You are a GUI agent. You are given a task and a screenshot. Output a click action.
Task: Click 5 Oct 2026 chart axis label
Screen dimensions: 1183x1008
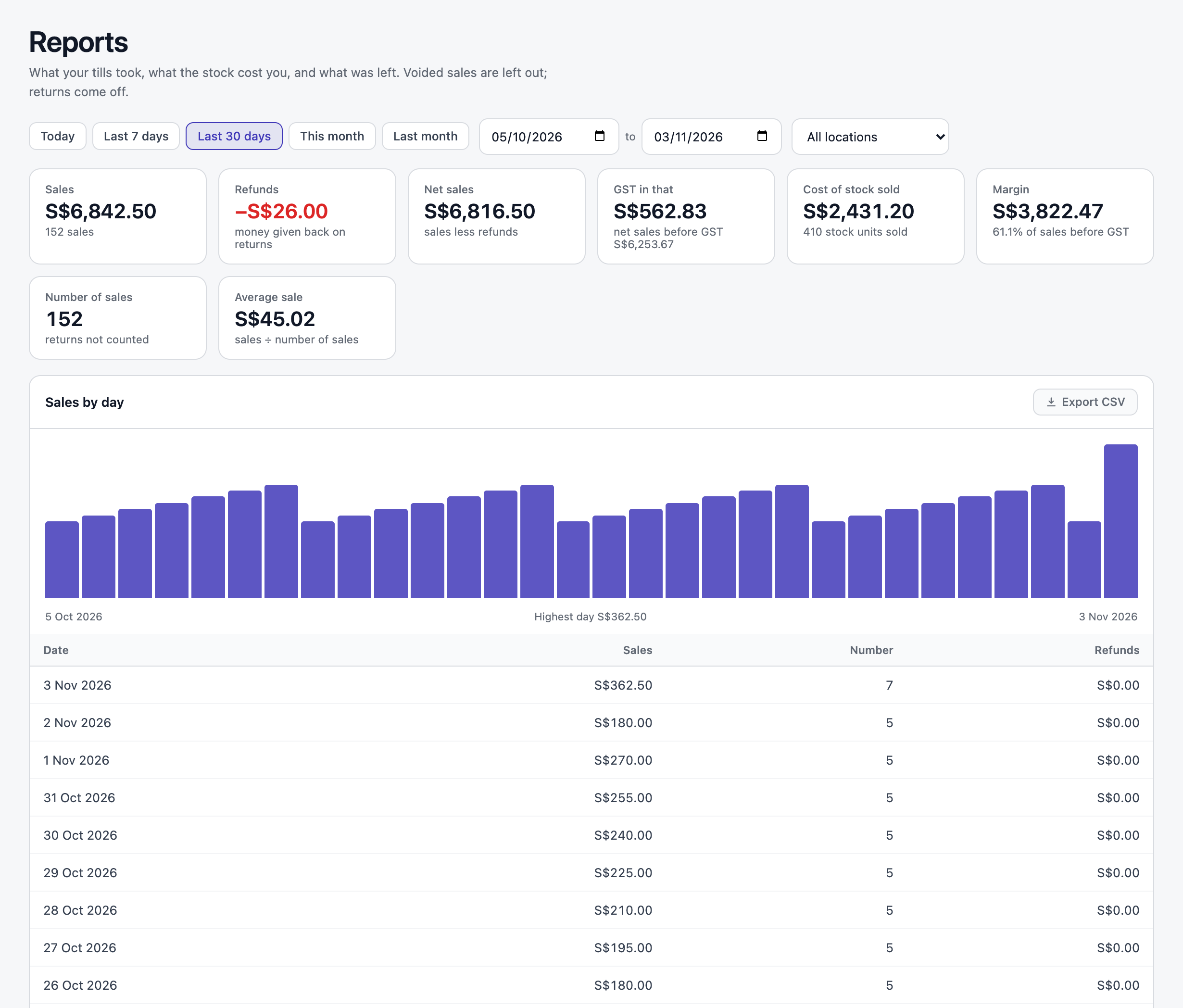pyautogui.click(x=74, y=617)
